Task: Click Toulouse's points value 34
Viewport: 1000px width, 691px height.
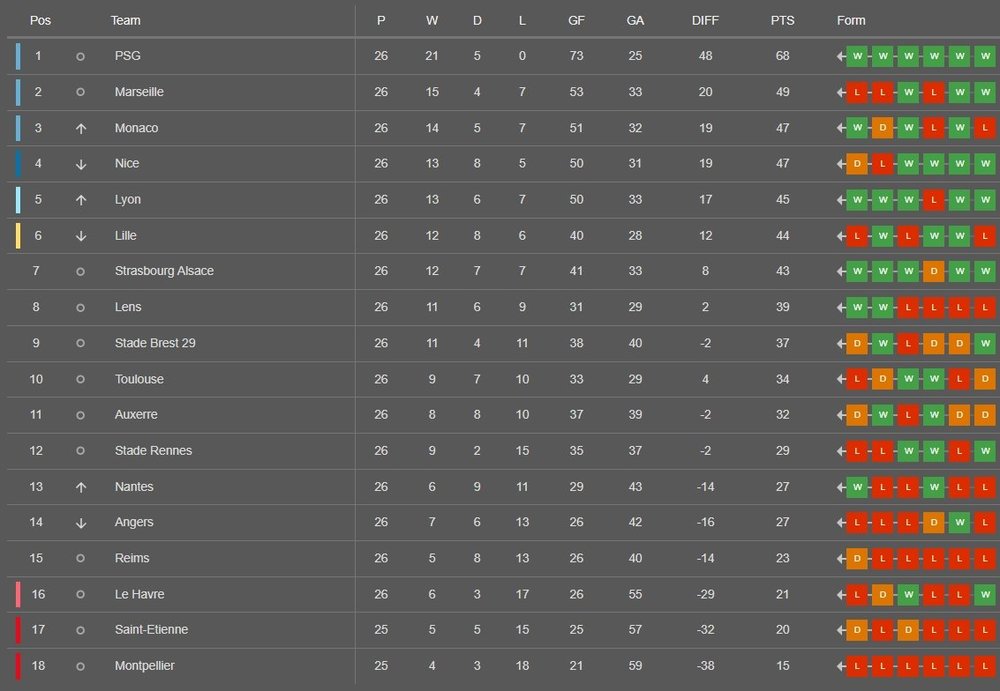Action: point(782,379)
